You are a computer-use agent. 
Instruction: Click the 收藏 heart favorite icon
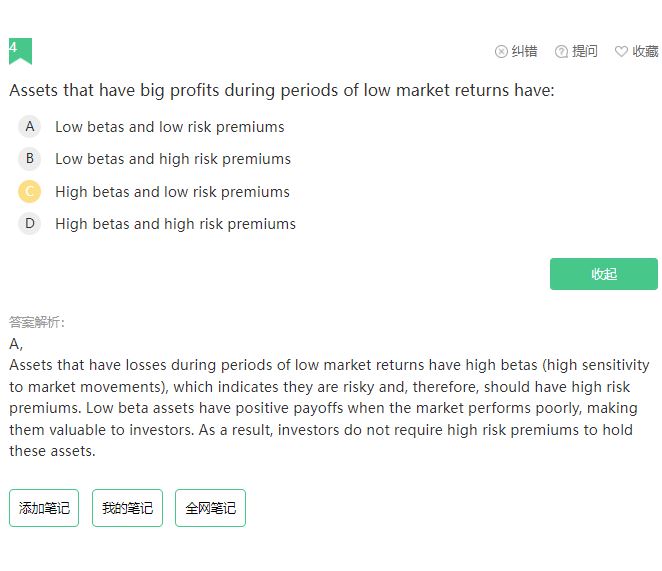[621, 52]
